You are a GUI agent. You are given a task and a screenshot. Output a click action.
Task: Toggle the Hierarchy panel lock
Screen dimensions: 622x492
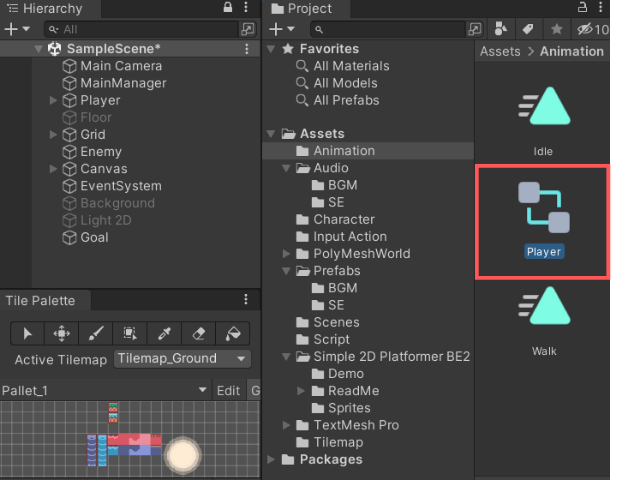[228, 8]
